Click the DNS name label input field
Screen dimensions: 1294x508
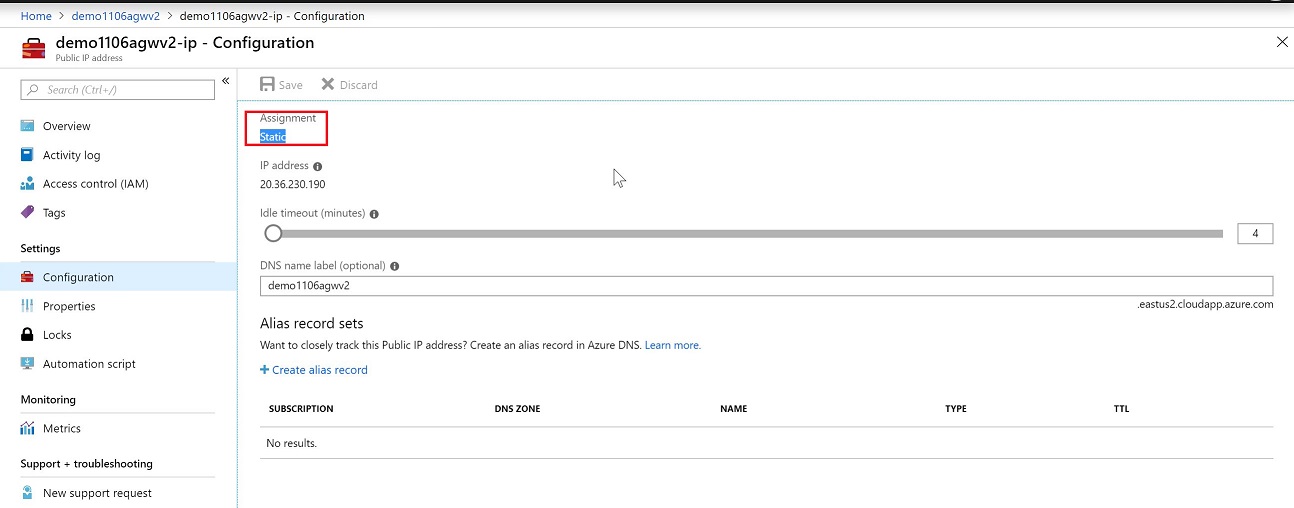766,286
